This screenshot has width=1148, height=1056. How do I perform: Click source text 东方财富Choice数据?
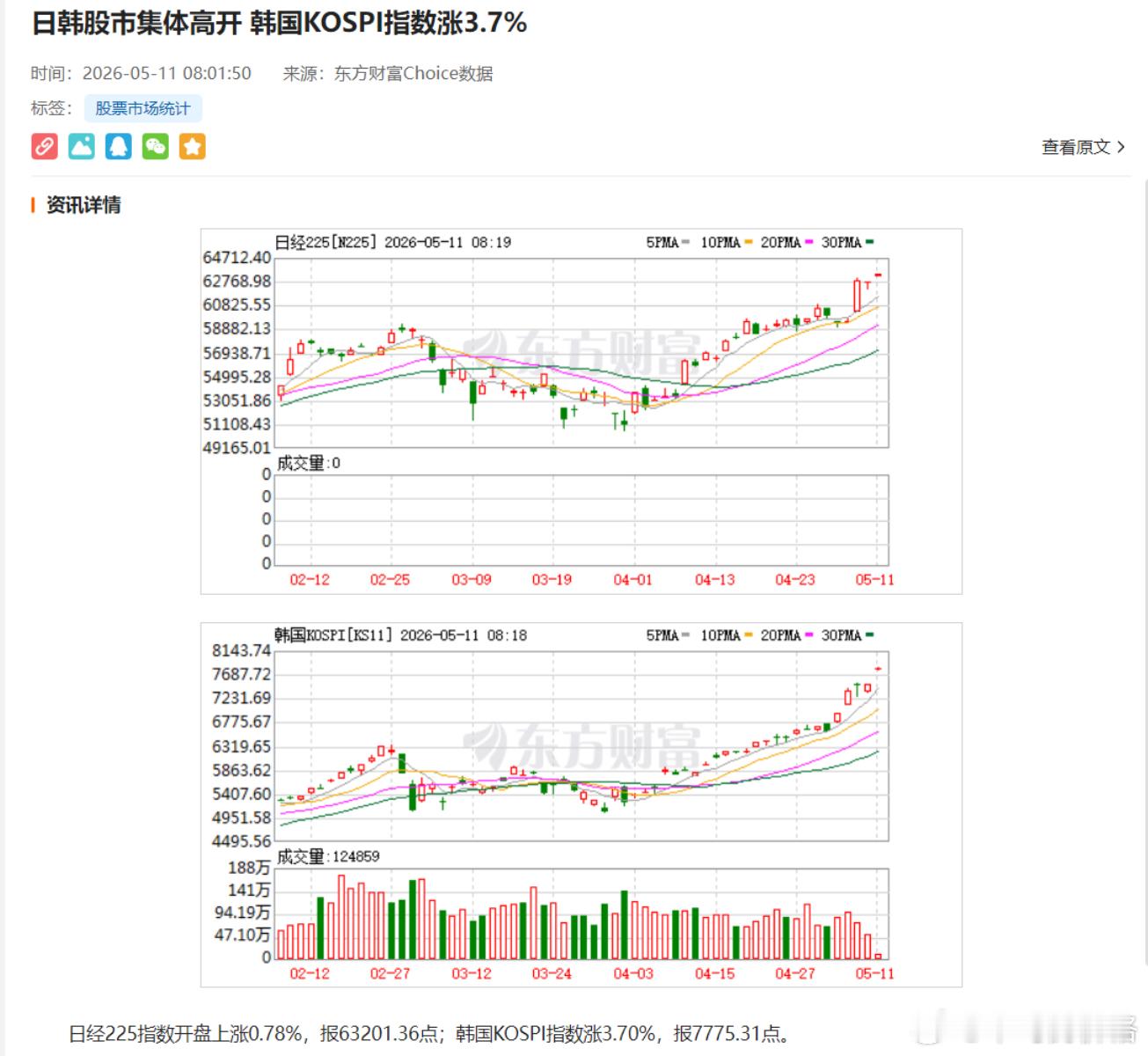(x=413, y=73)
